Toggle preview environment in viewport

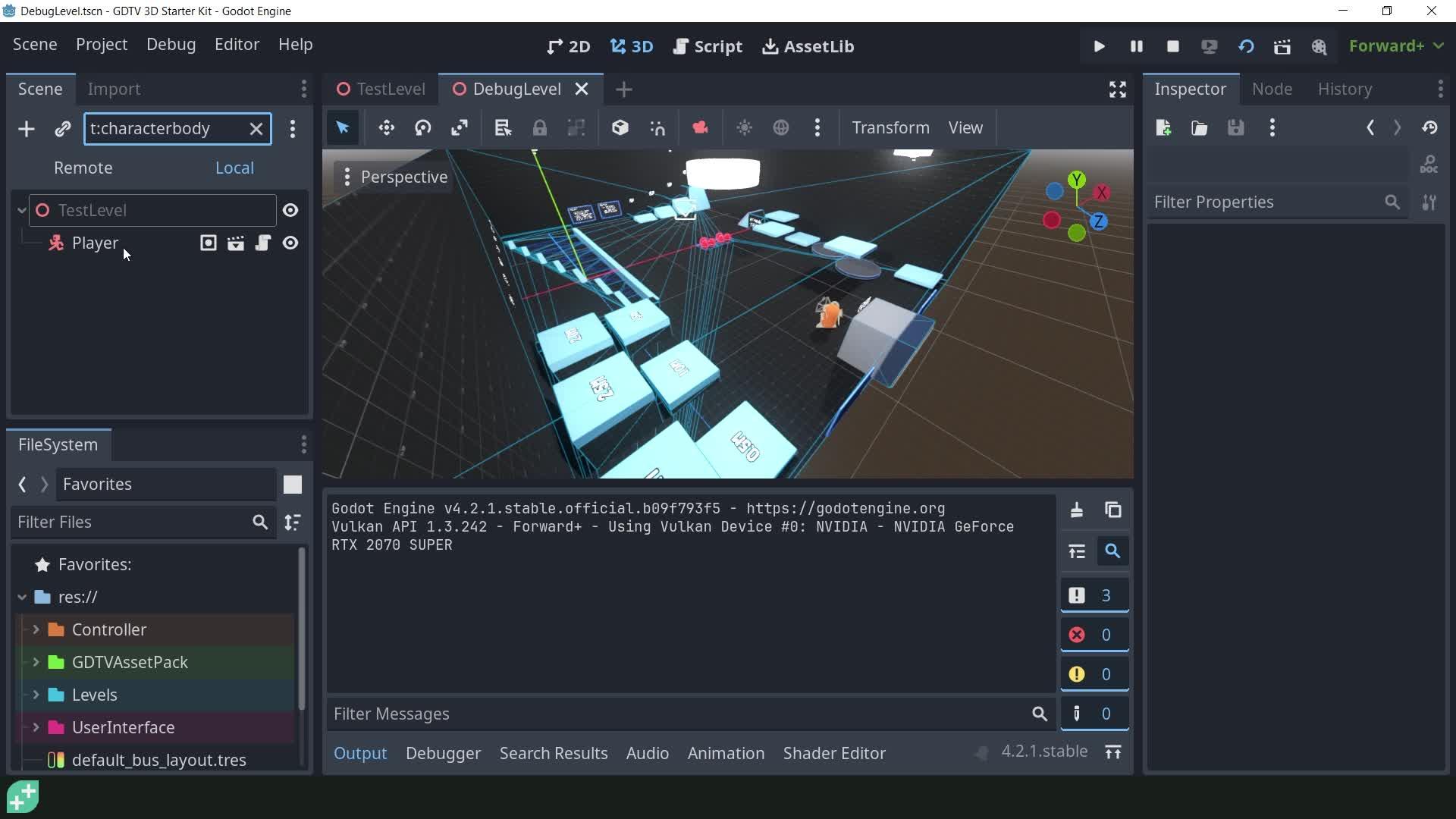click(781, 127)
